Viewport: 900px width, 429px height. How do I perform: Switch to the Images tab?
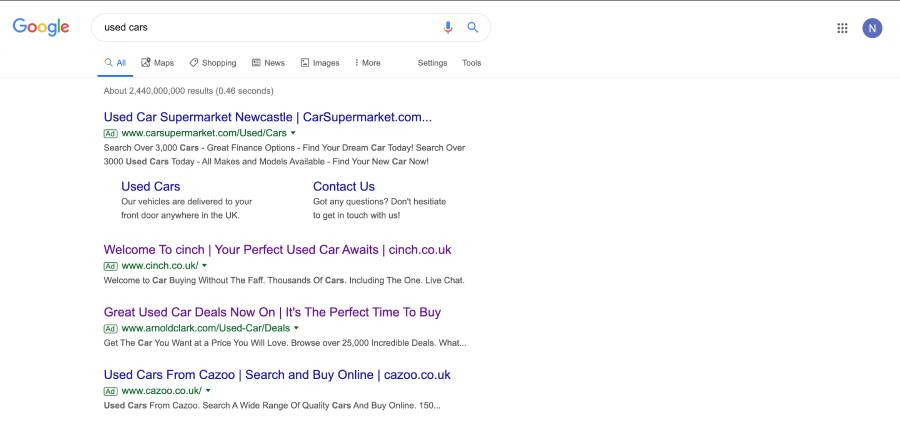click(320, 63)
